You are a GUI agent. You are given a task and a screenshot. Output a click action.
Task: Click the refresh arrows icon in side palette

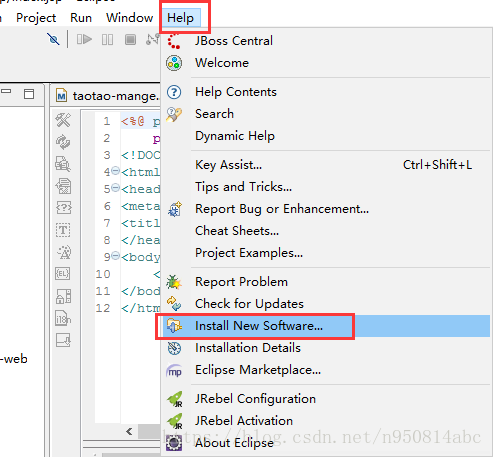(x=63, y=142)
